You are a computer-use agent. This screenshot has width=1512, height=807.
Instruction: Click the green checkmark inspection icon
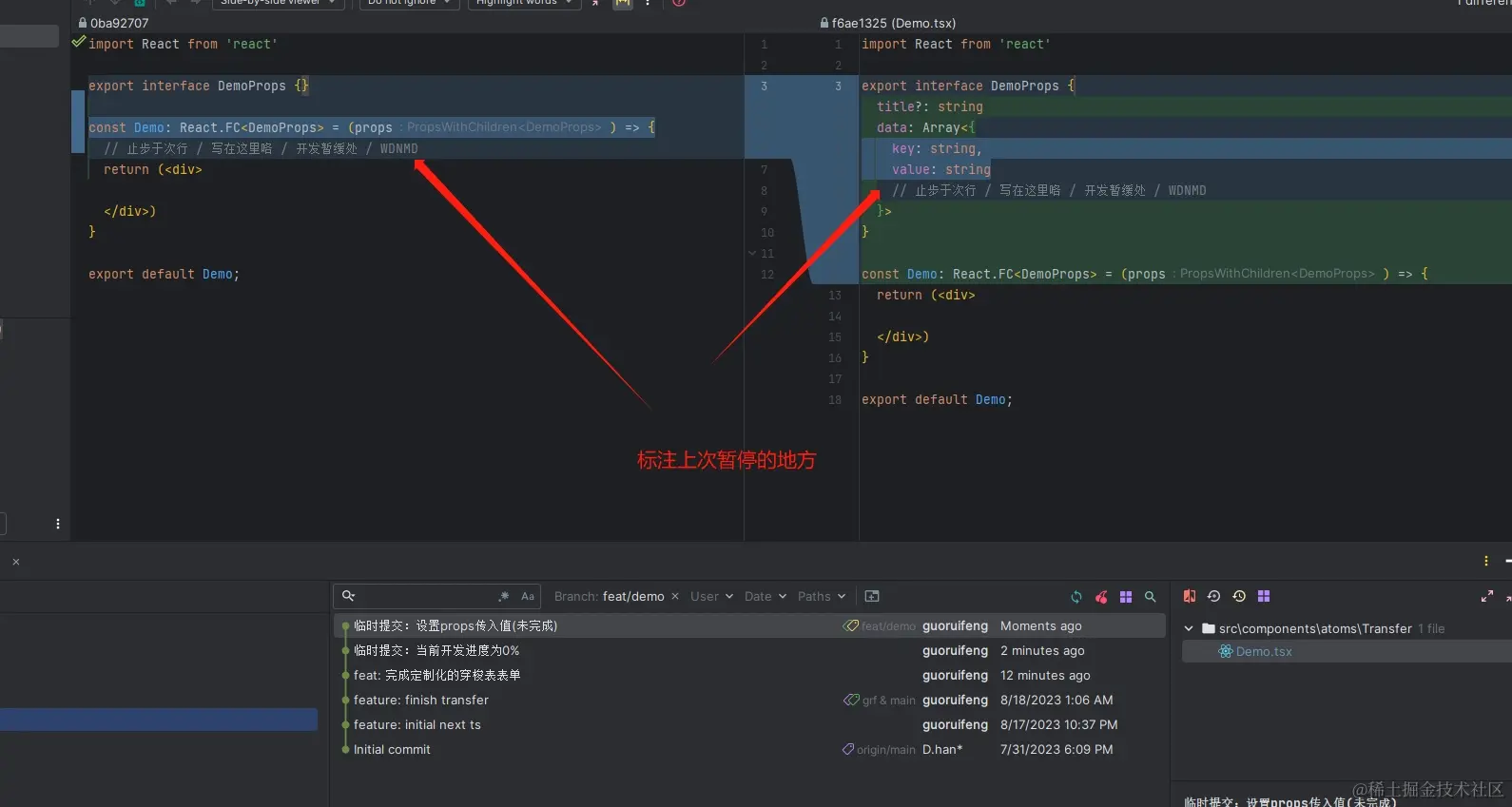coord(79,41)
